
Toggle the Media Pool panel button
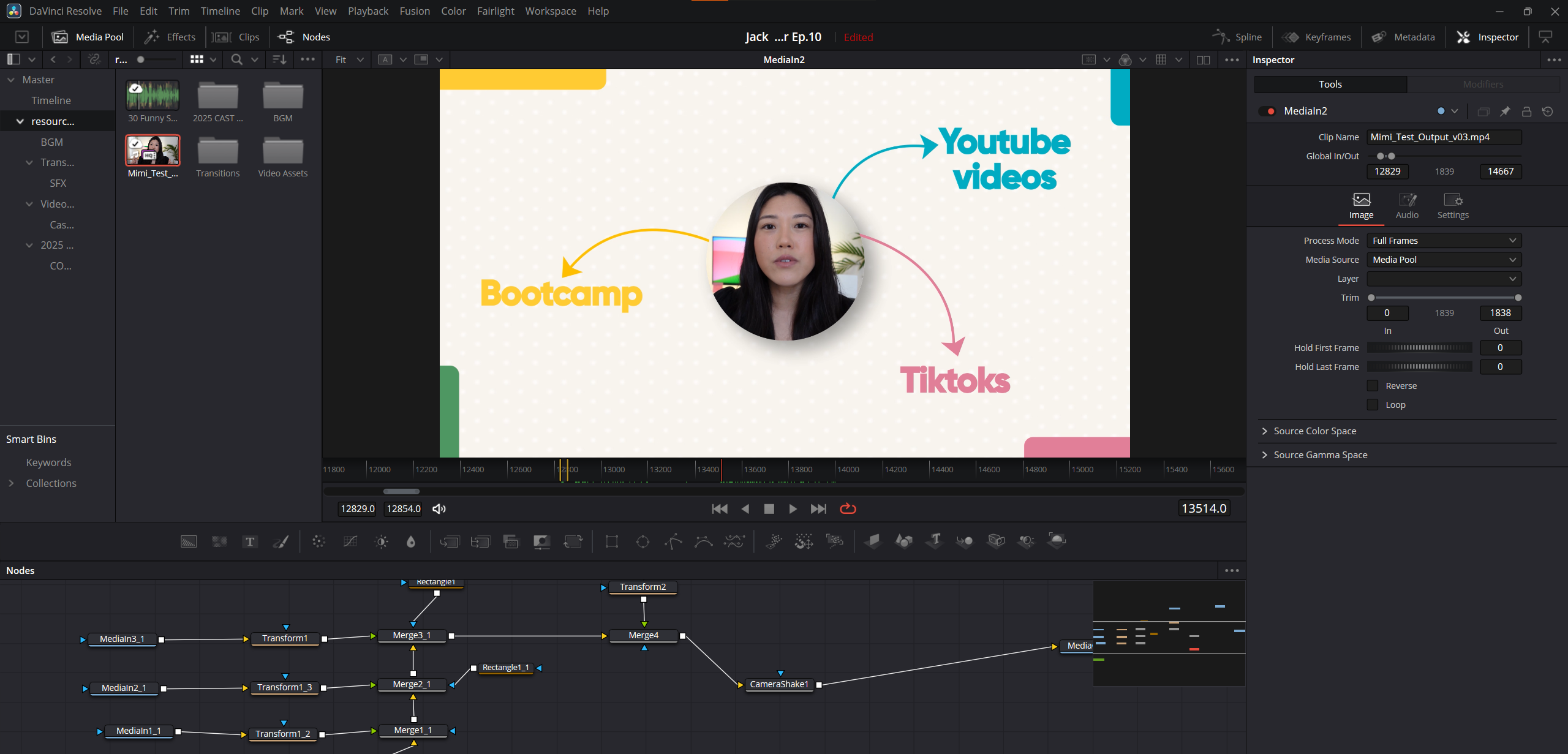tap(88, 37)
